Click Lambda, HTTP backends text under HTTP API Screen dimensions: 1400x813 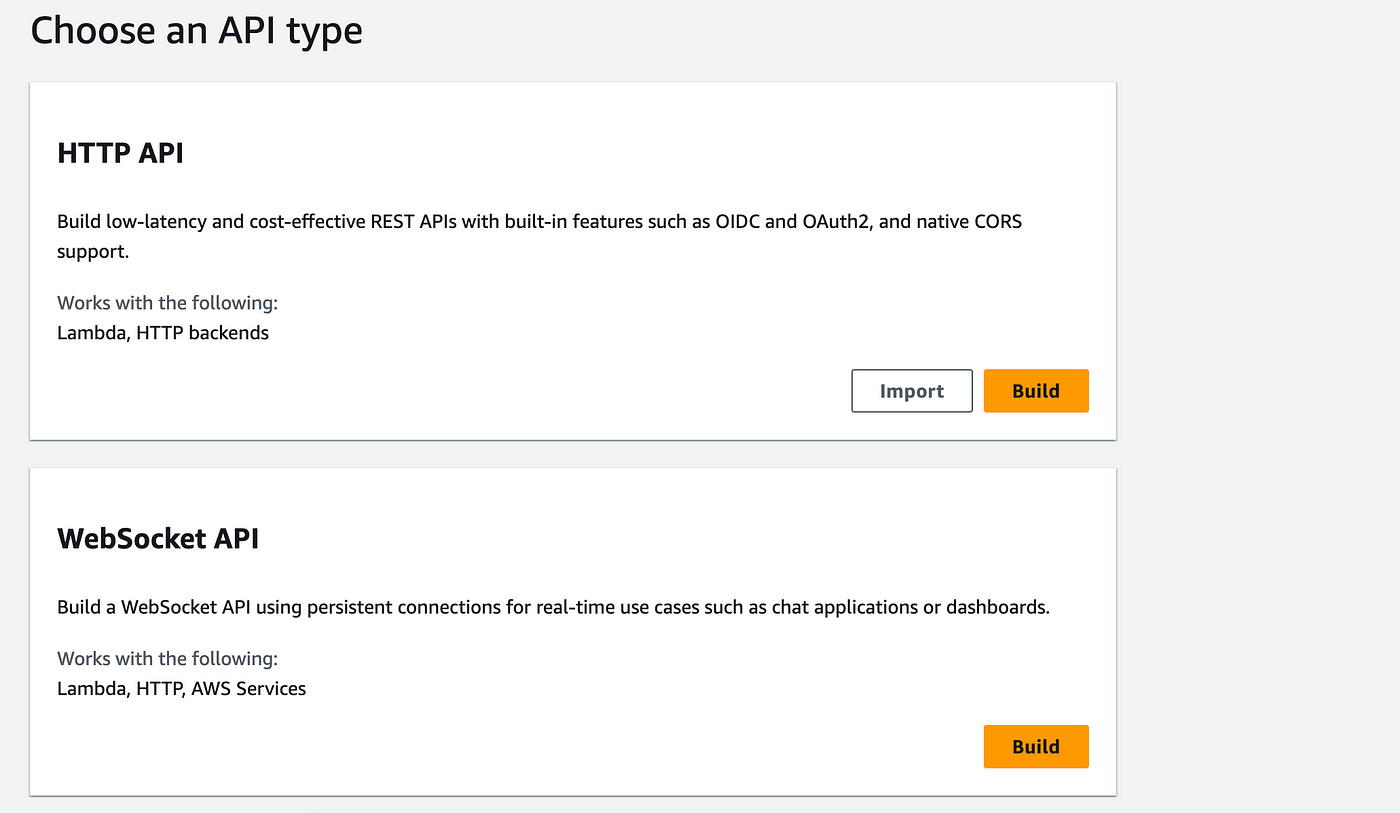162,332
